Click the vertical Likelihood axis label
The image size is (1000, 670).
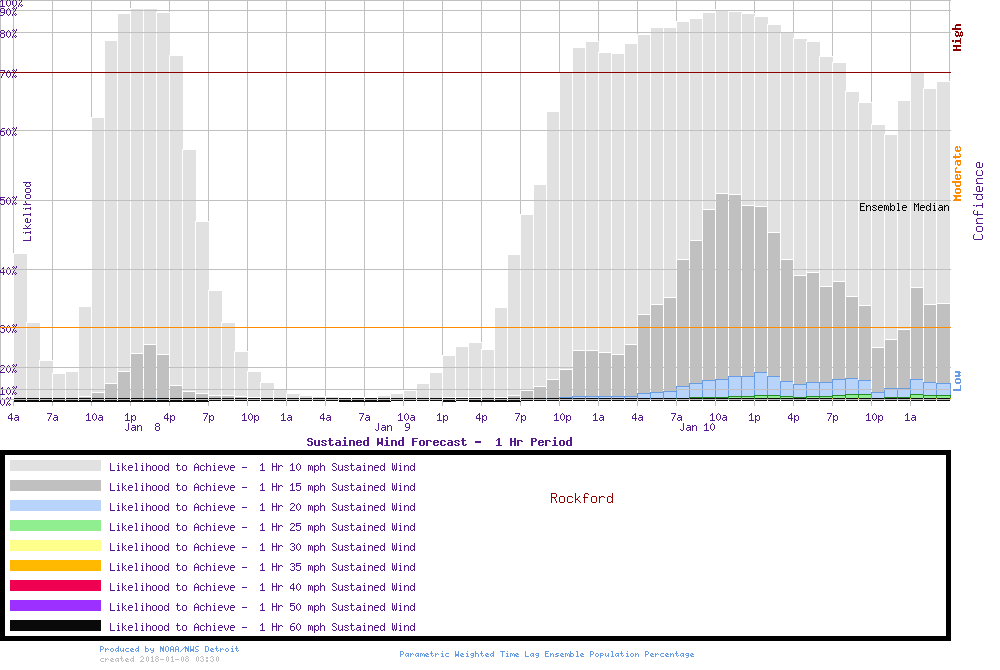[27, 211]
